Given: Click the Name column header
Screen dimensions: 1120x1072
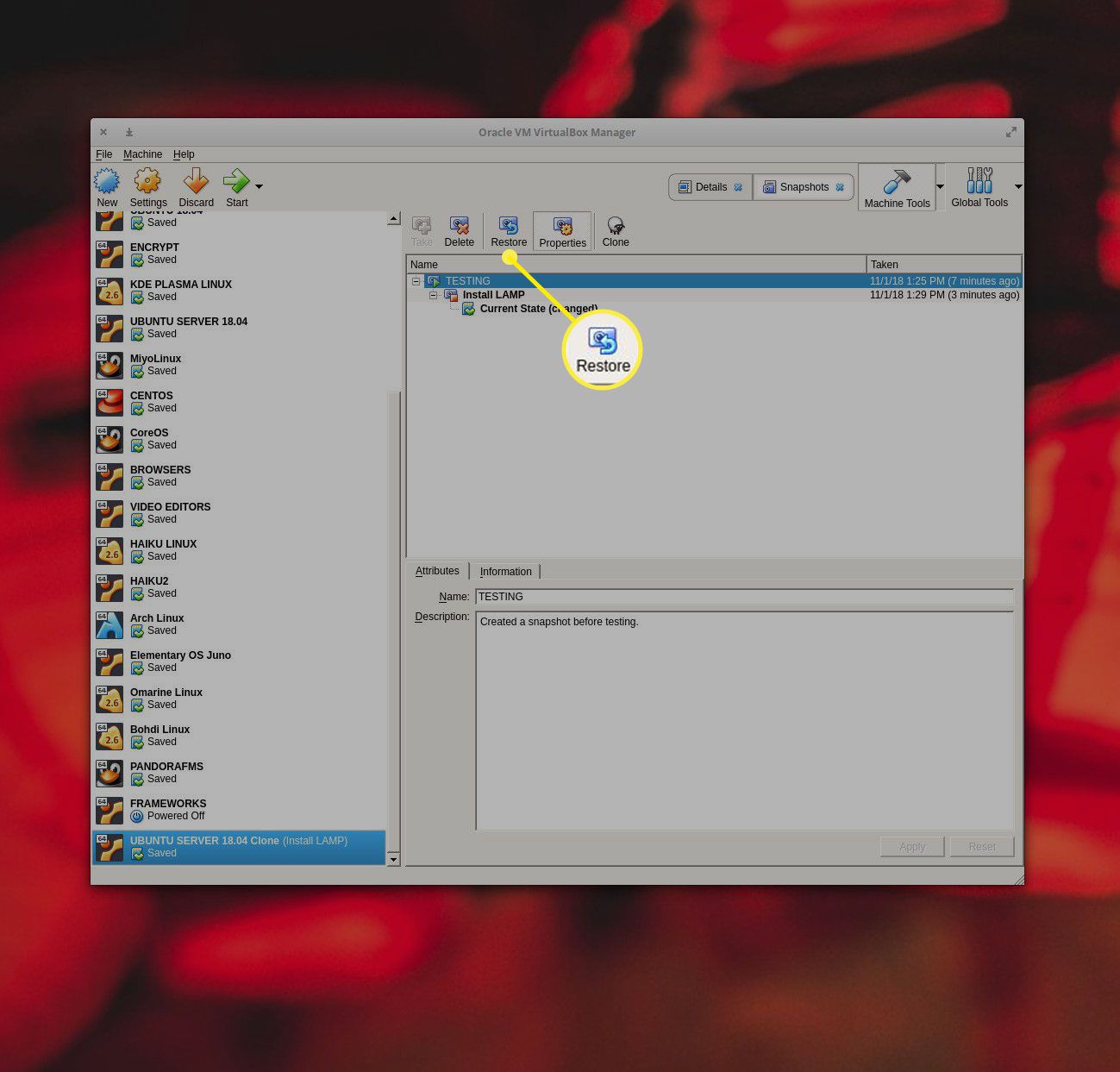Looking at the screenshot, I should 636,265.
